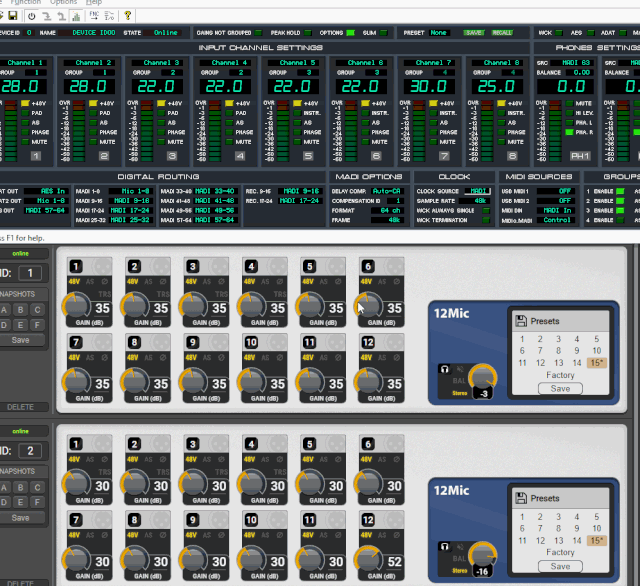Click the channel 1 number badge on first 12Mic
Viewport: 640px width, 586px height.
[75, 266]
